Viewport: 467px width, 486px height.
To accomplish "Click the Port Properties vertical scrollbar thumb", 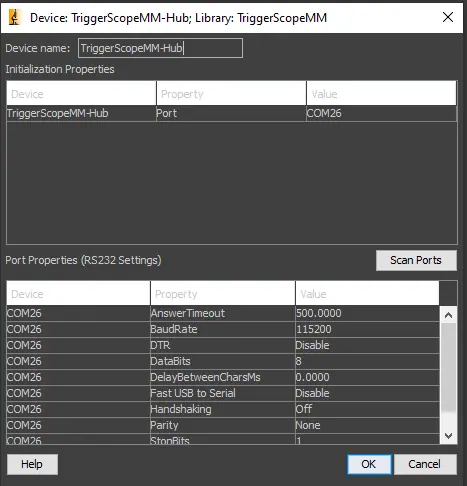I will click(x=448, y=367).
